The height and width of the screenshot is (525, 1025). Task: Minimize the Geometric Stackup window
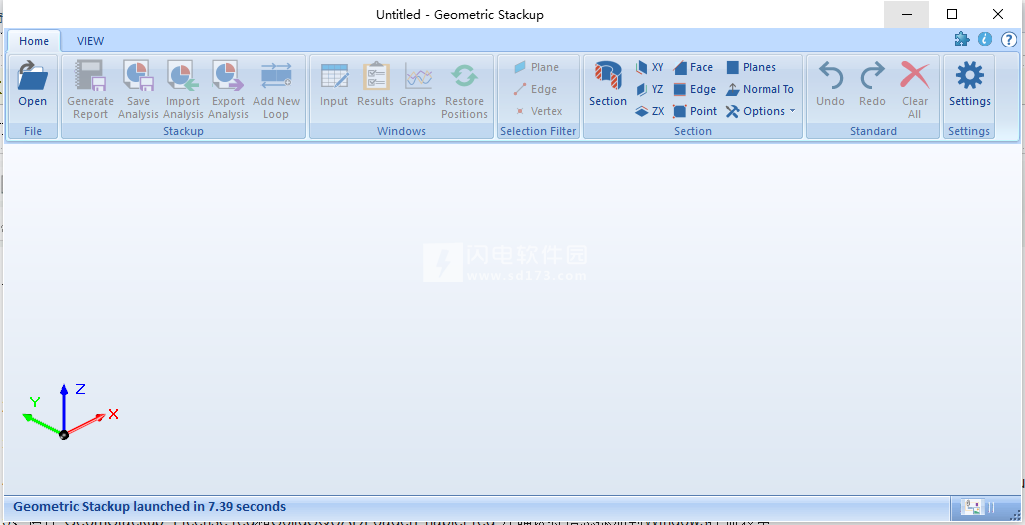coord(906,14)
